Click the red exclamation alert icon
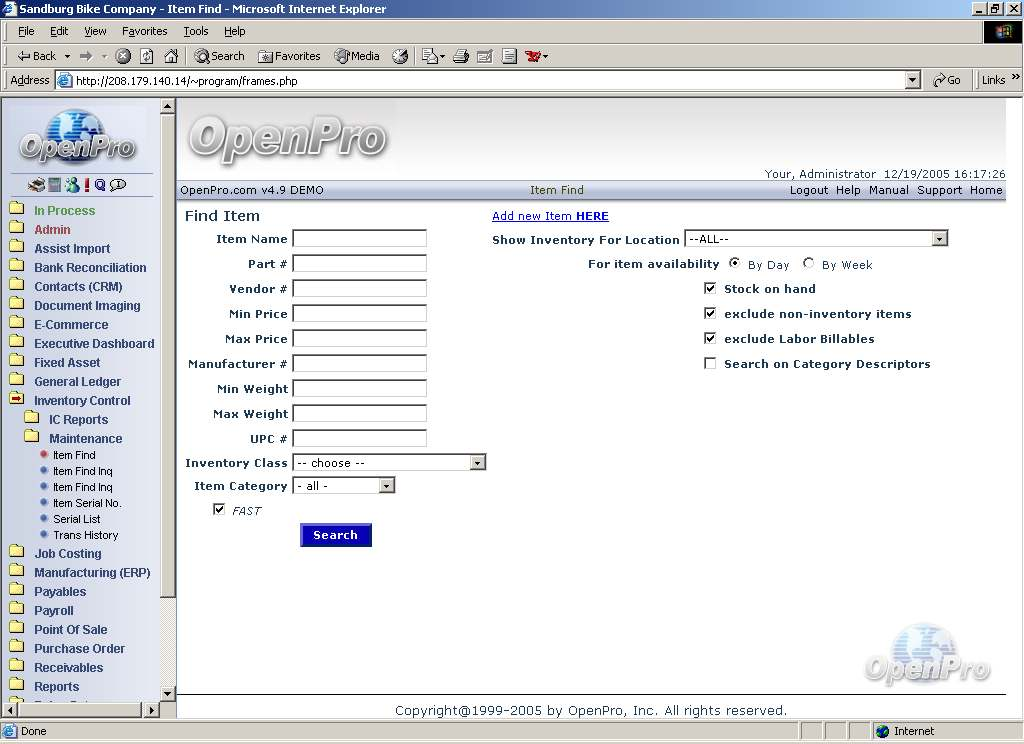Image resolution: width=1024 pixels, height=744 pixels. [86, 185]
